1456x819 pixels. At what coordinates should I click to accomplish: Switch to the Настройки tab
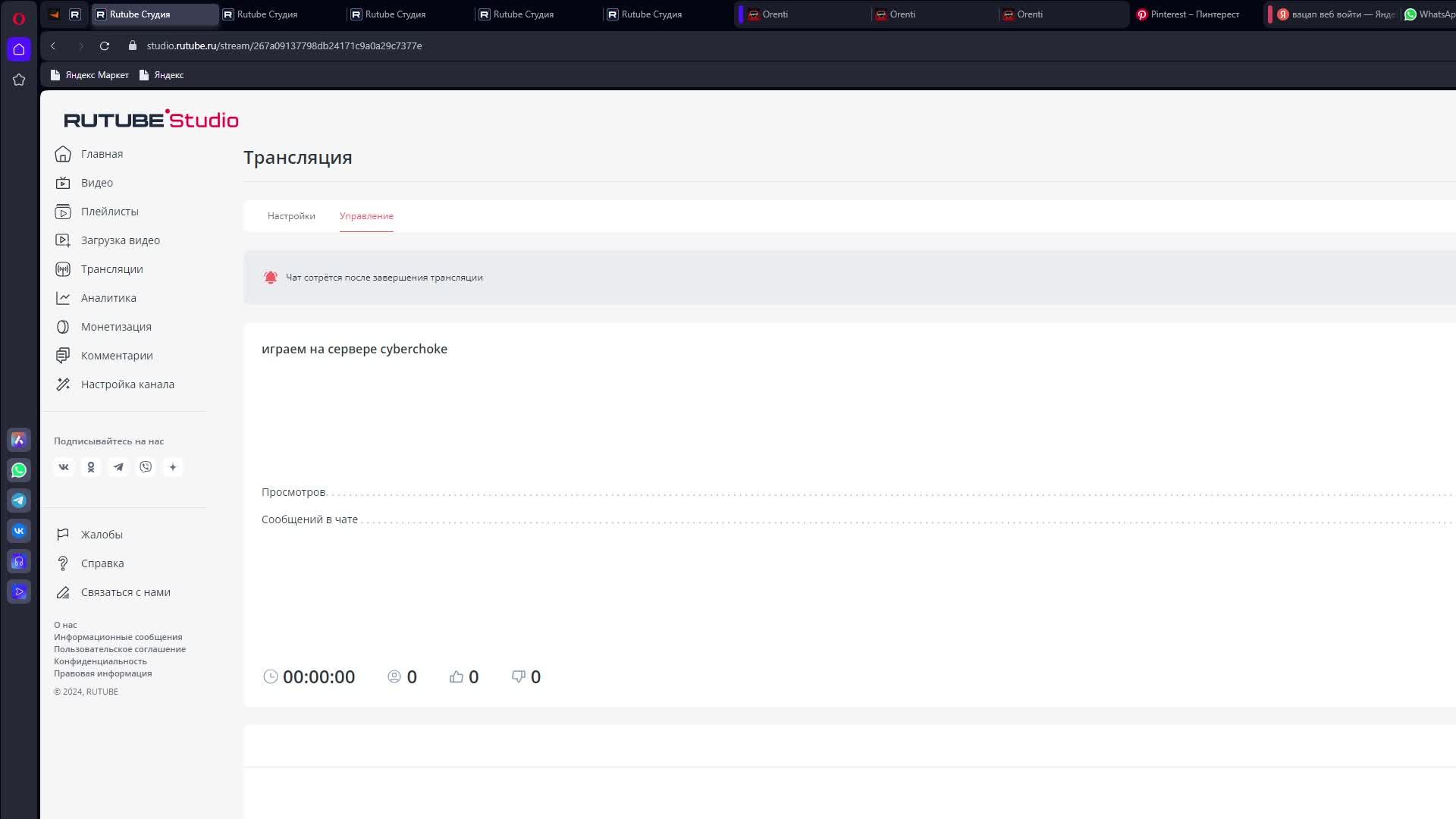pos(291,216)
